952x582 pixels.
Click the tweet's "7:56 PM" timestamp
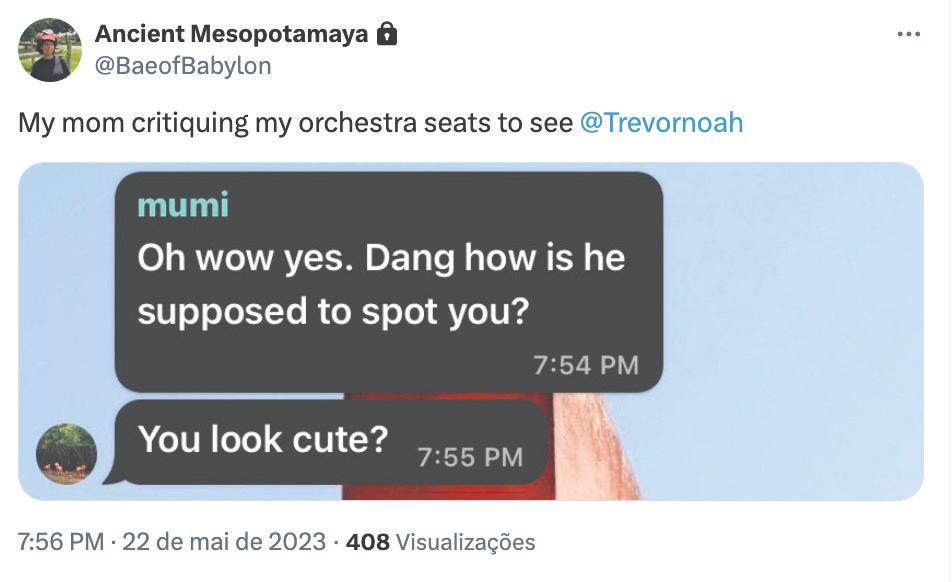[x=60, y=542]
